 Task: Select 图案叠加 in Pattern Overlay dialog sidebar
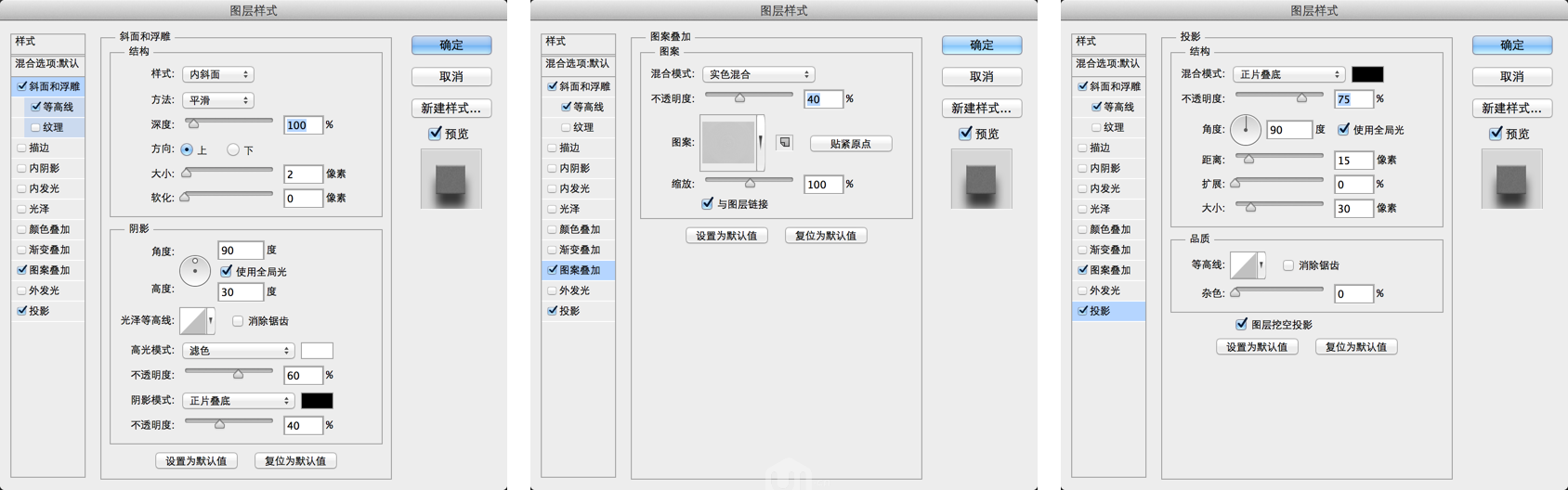(580, 270)
